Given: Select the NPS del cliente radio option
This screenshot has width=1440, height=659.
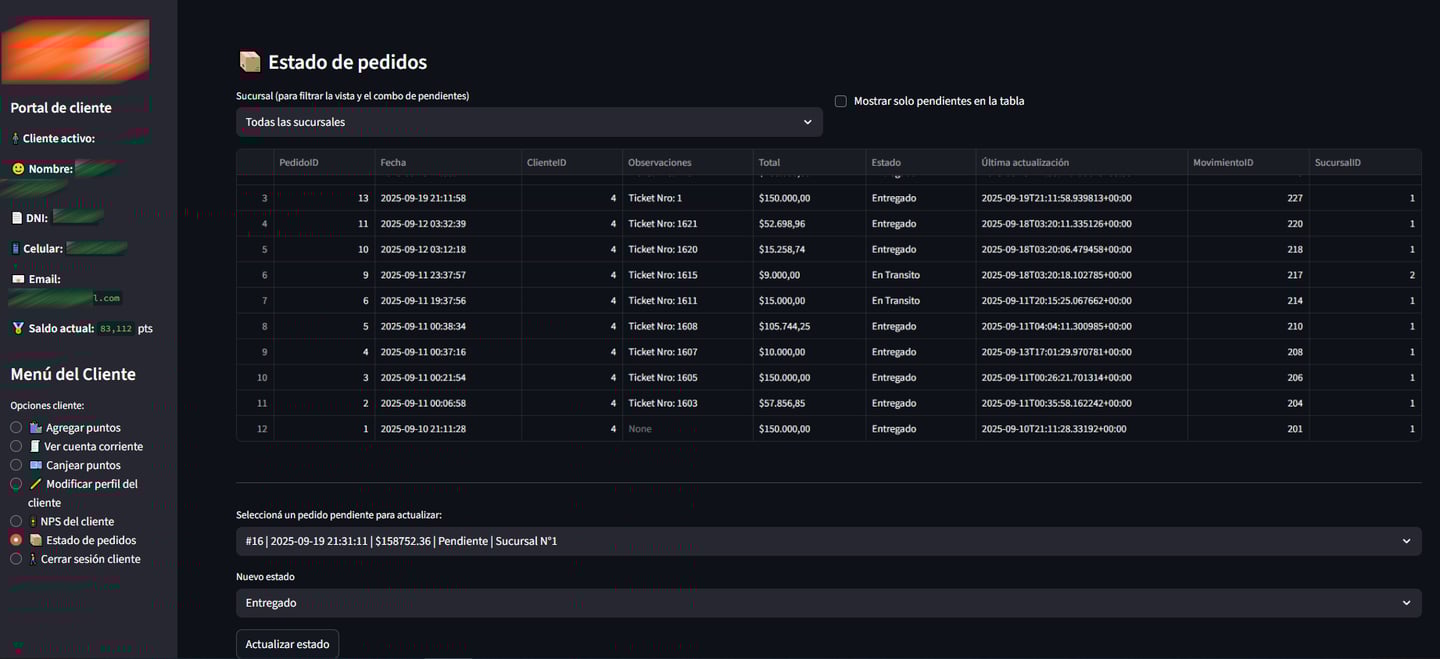Looking at the screenshot, I should coord(16,521).
